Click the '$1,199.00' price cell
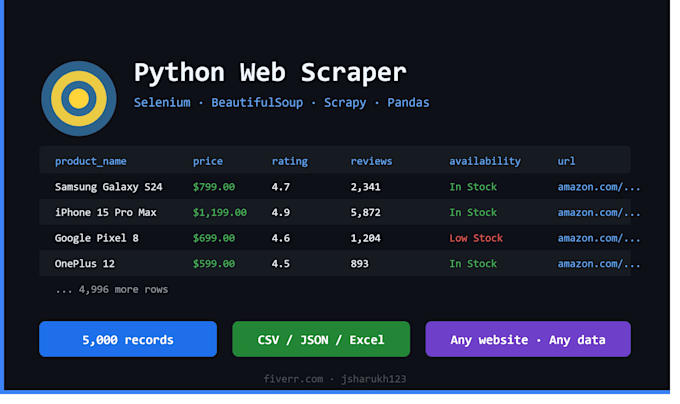680x404 pixels. (220, 212)
